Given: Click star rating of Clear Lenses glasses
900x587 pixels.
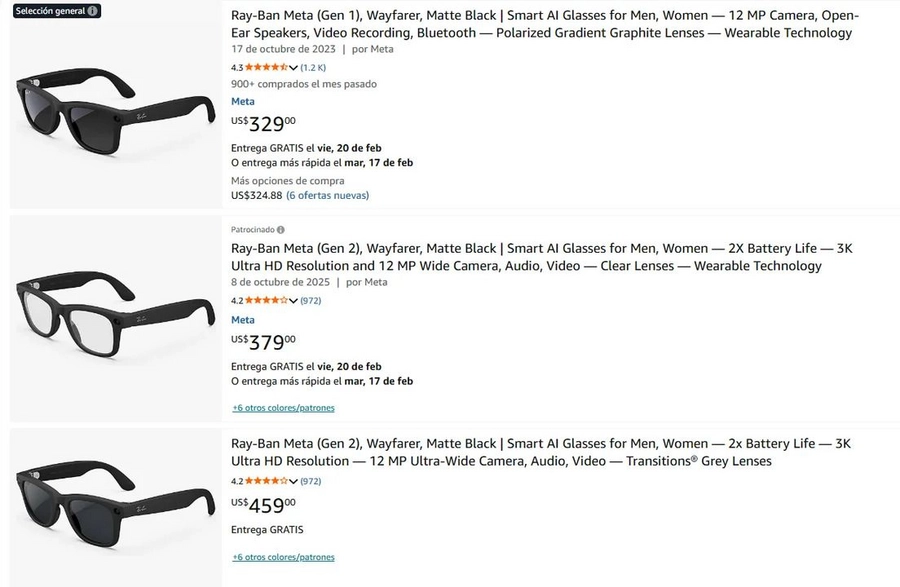Looking at the screenshot, I should click(266, 300).
